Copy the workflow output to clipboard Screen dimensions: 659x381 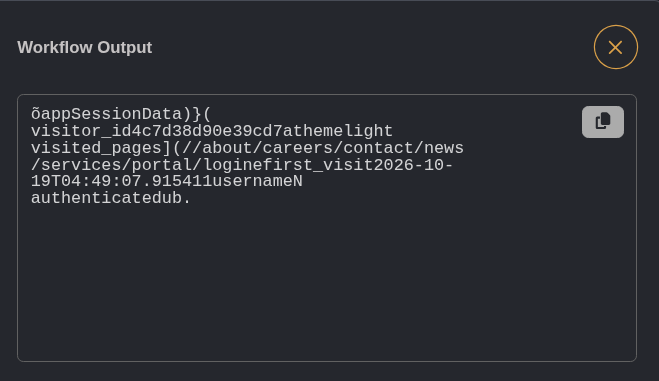coord(603,122)
